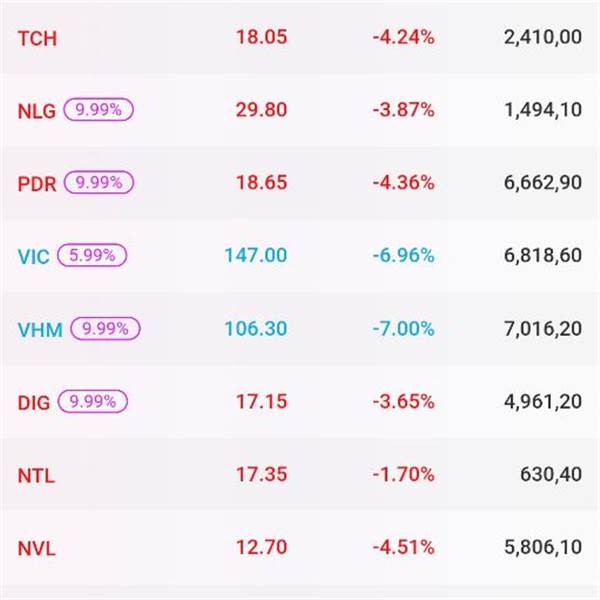Select the NLG ticker symbol

click(37, 111)
